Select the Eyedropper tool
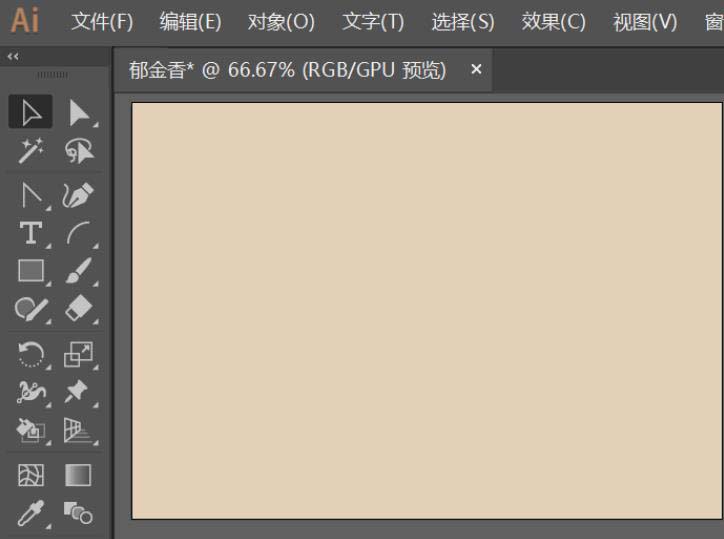 pyautogui.click(x=31, y=513)
